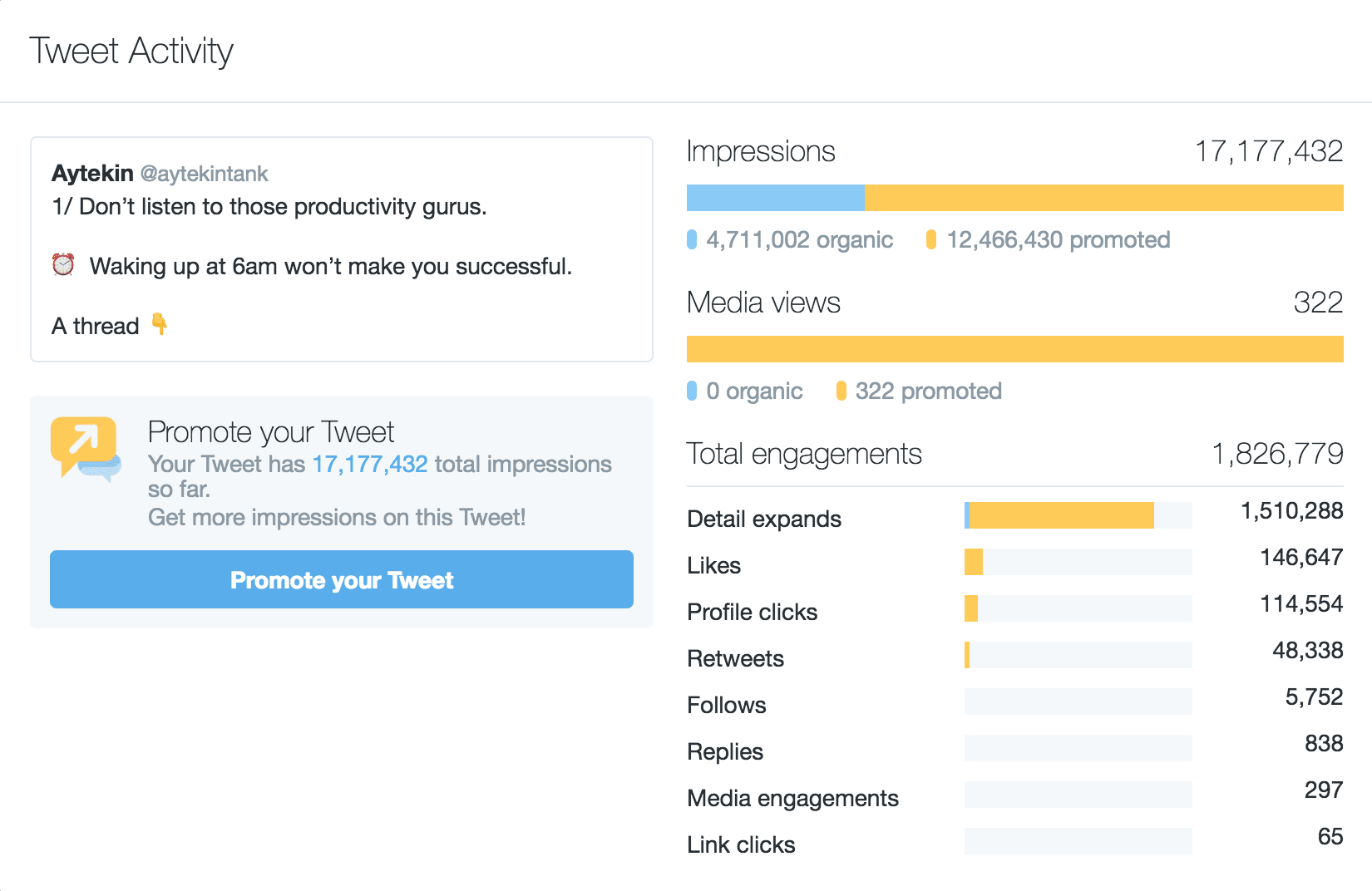
Task: Open the 17,177,432 total impressions link
Action: [x=369, y=464]
